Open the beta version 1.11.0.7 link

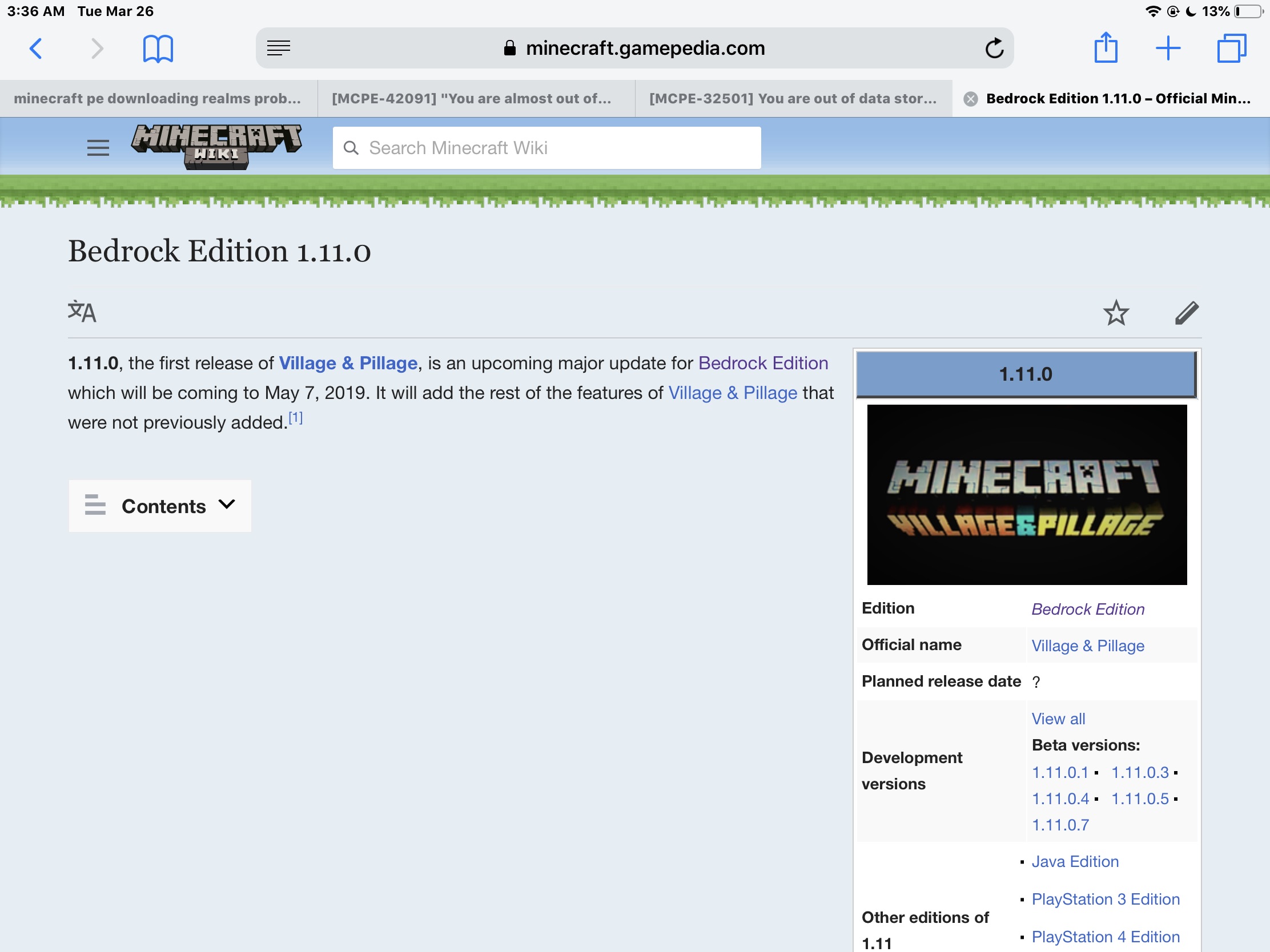point(1060,825)
